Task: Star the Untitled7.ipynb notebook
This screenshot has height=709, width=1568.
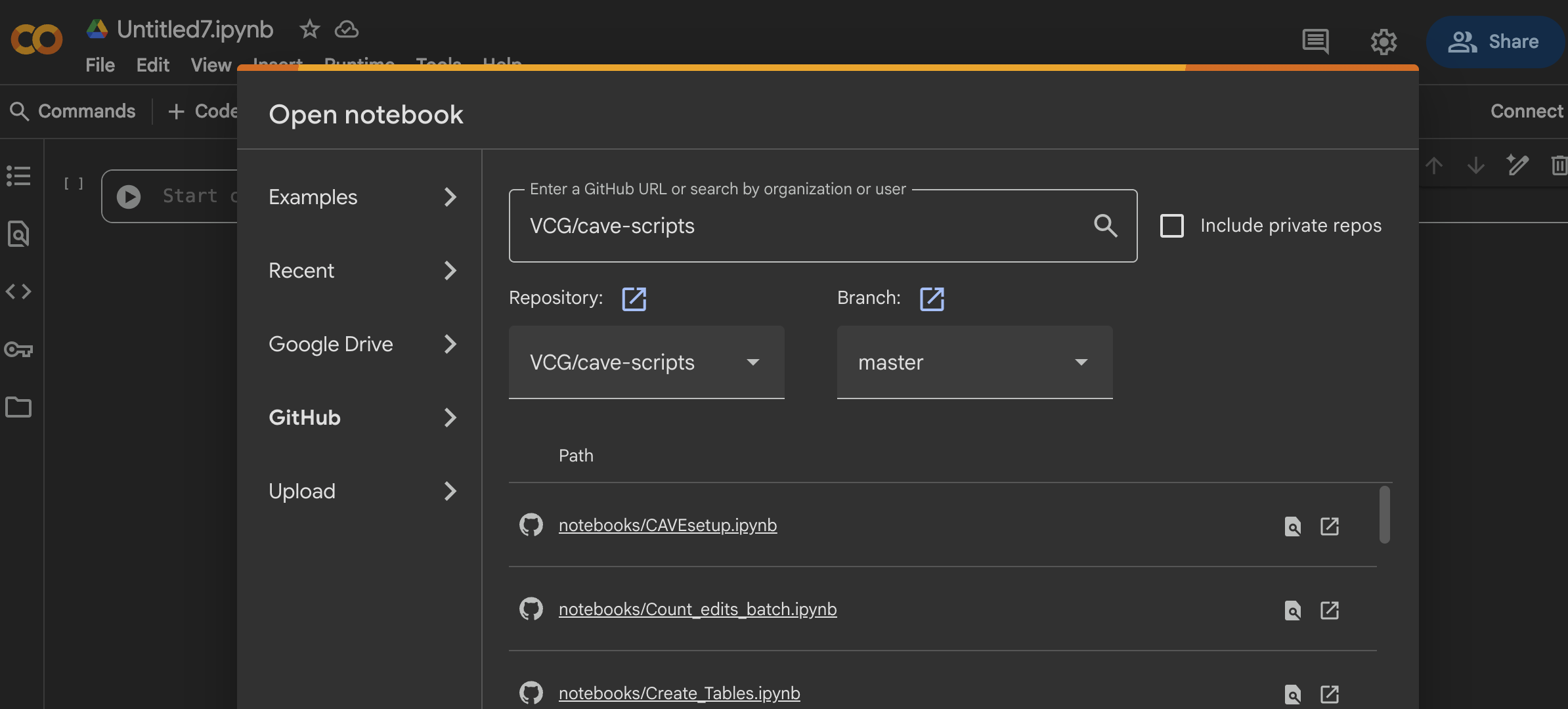Action: pos(309,29)
